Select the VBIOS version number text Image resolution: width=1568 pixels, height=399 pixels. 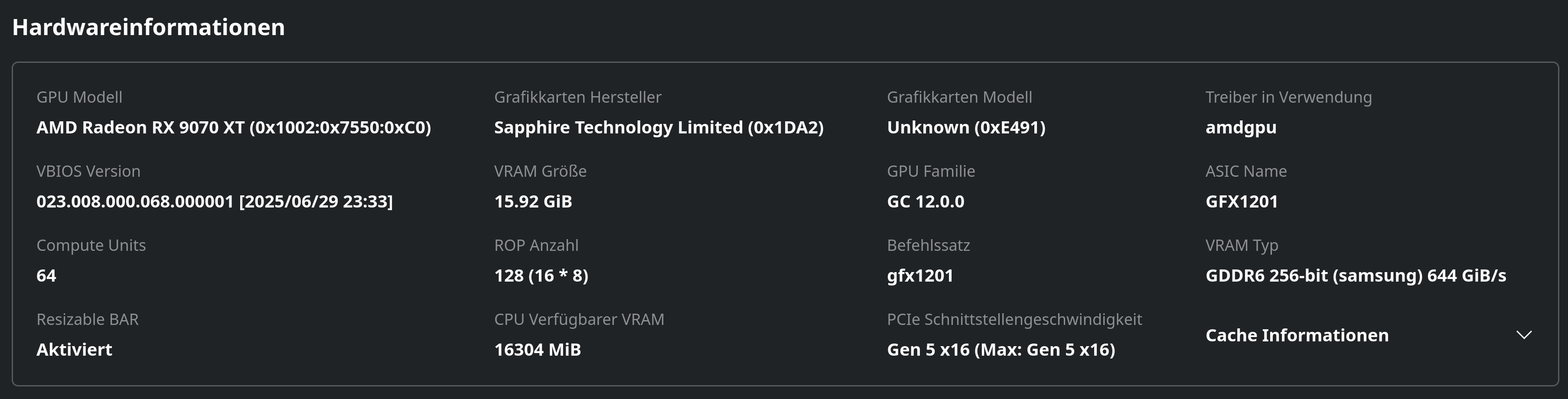[214, 202]
